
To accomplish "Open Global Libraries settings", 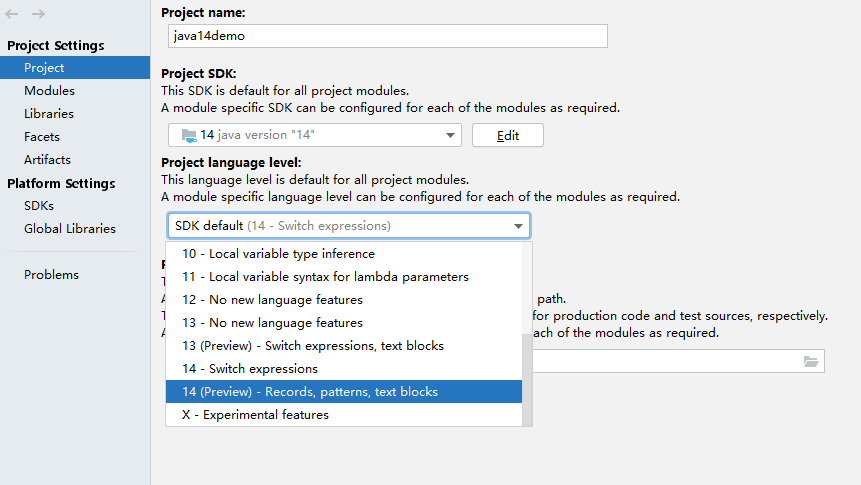I will (70, 229).
